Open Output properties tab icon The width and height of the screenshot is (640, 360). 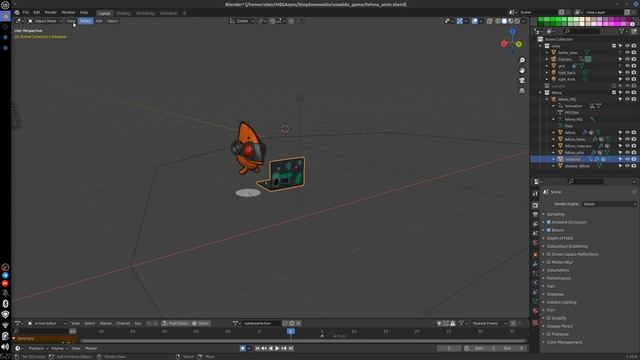pos(535,214)
